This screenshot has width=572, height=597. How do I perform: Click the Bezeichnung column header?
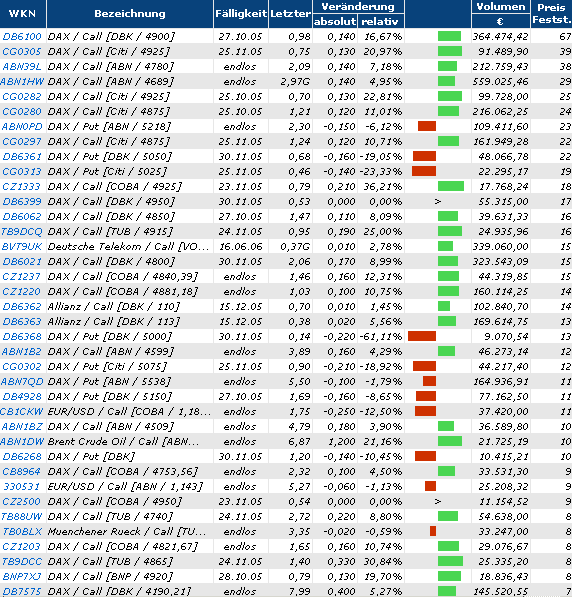130,14
